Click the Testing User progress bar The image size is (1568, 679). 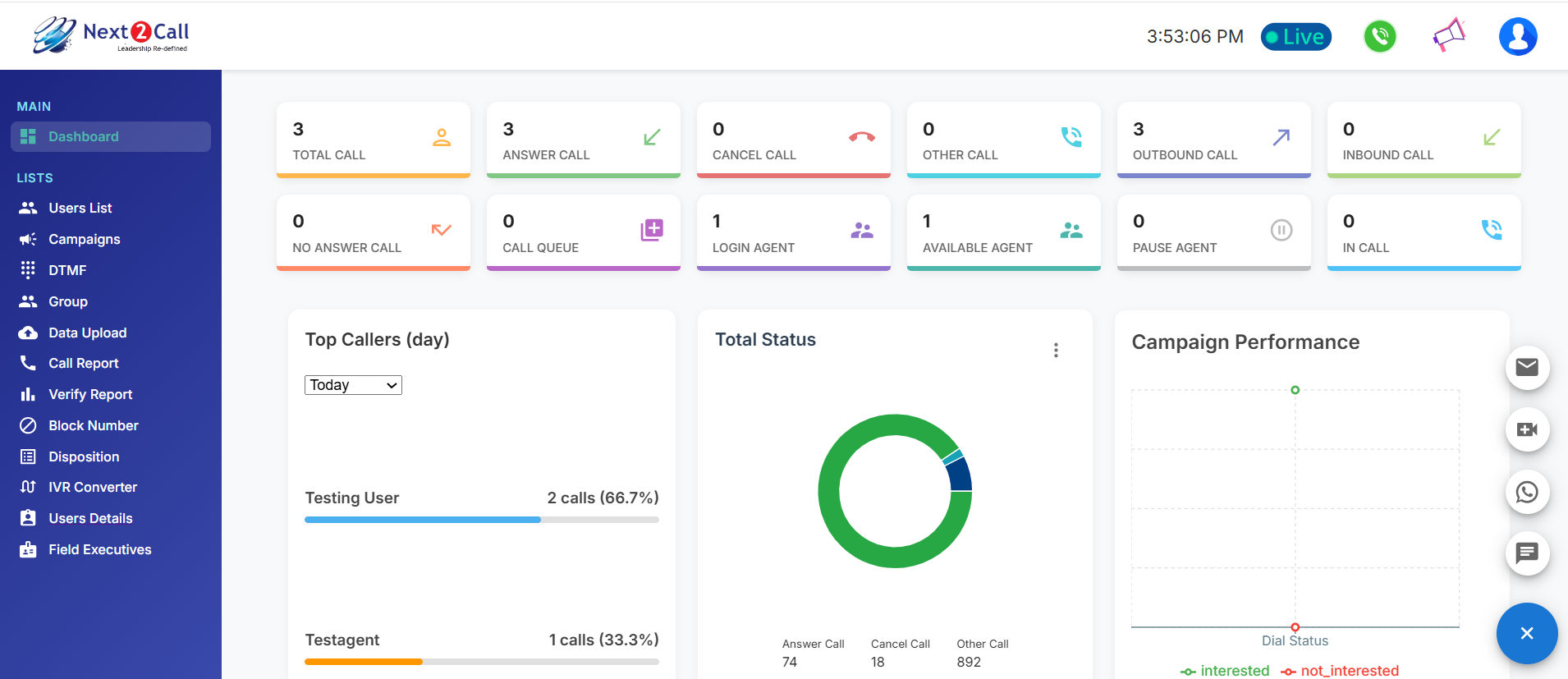(481, 520)
